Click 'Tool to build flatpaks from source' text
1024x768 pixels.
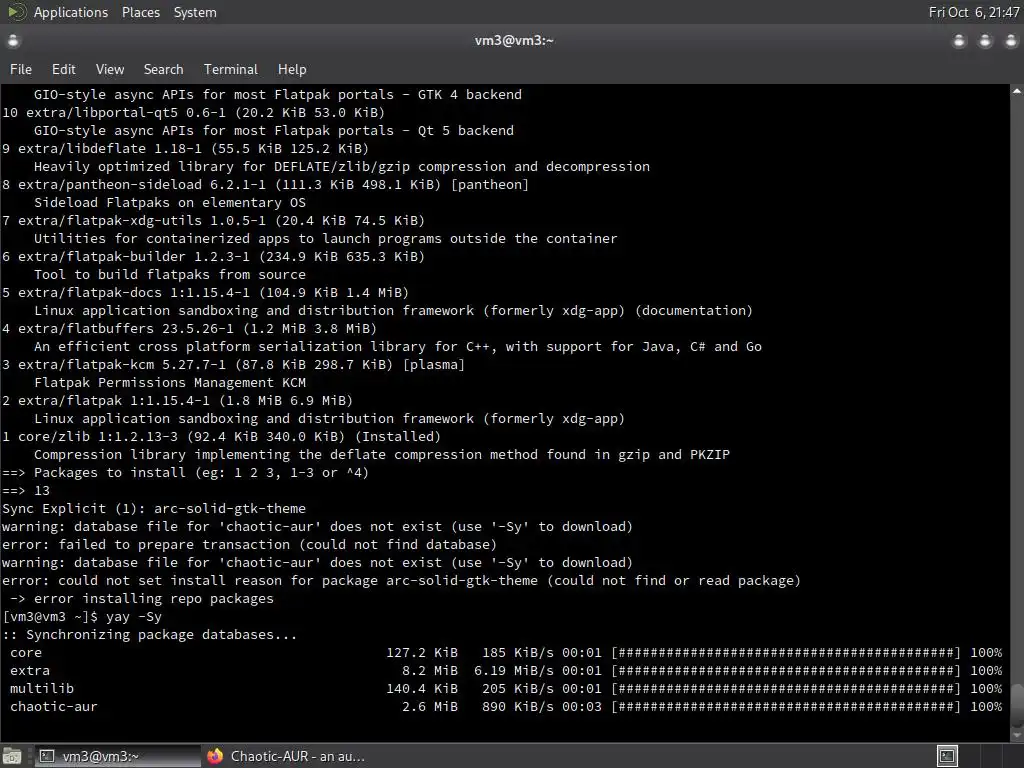click(x=170, y=274)
